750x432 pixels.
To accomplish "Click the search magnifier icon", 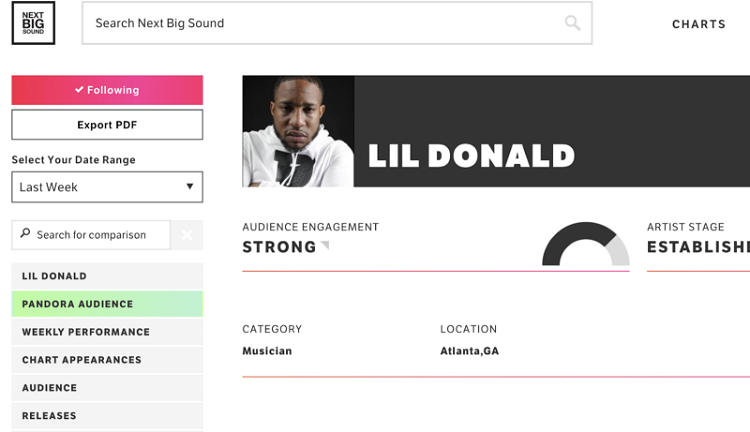I will pos(572,23).
